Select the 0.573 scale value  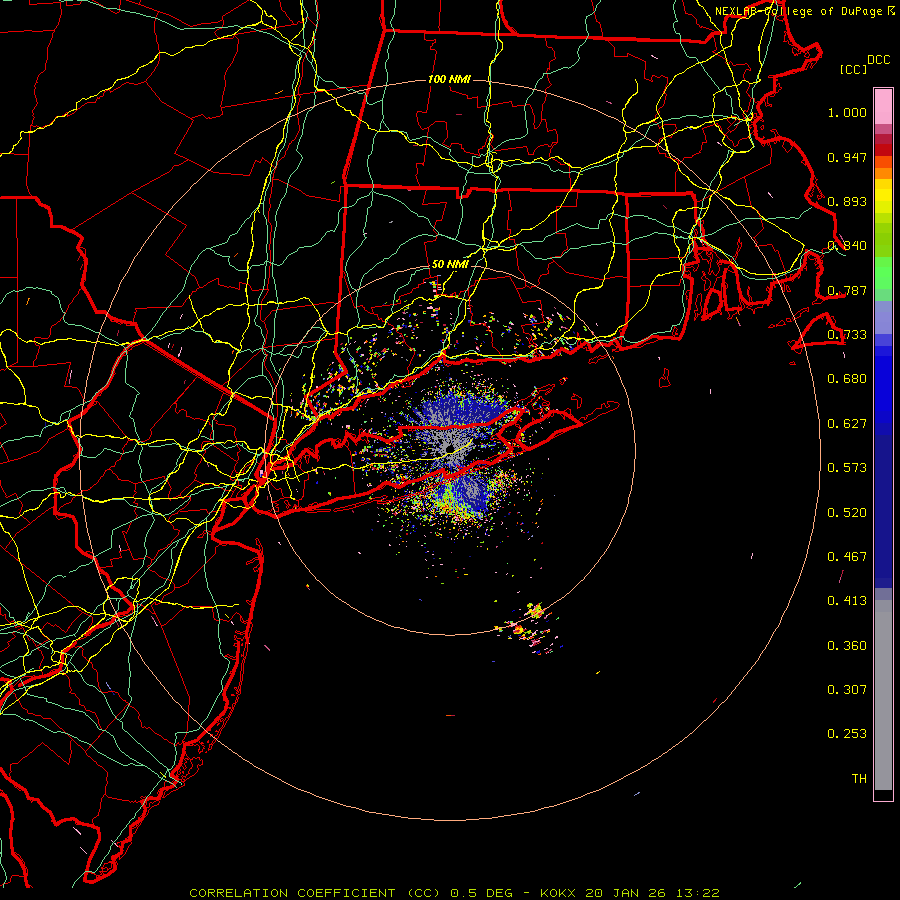[x=847, y=468]
